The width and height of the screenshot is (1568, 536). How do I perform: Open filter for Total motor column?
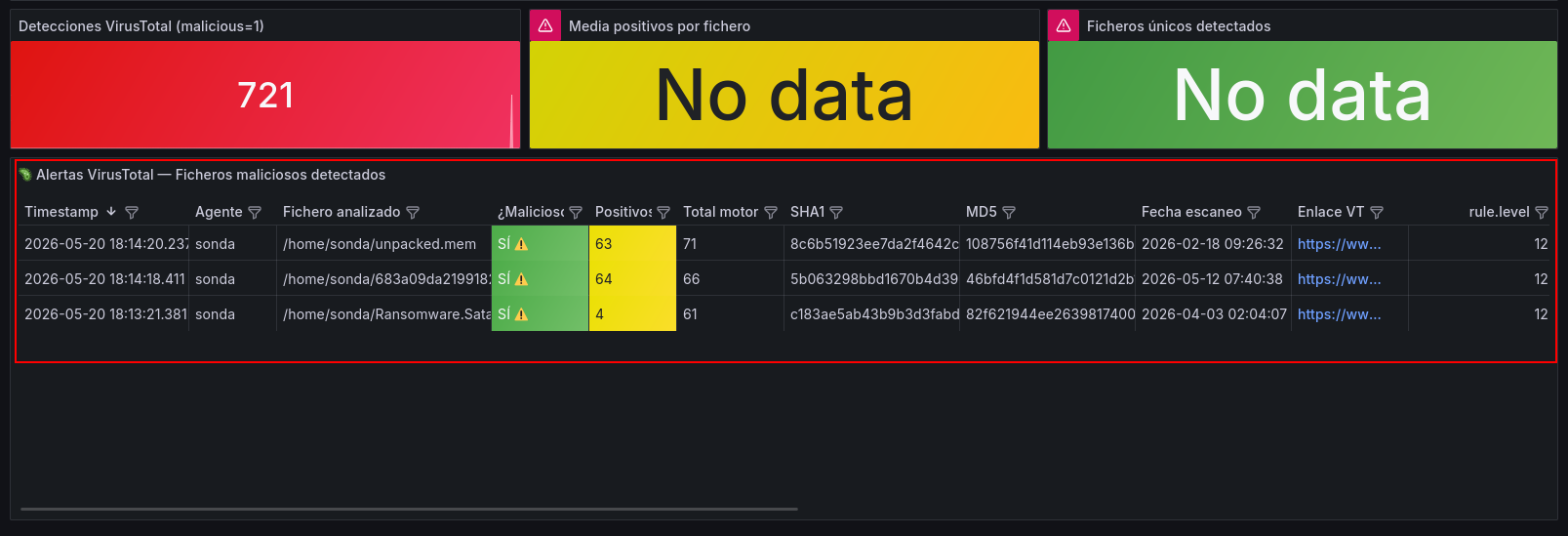pyautogui.click(x=771, y=212)
